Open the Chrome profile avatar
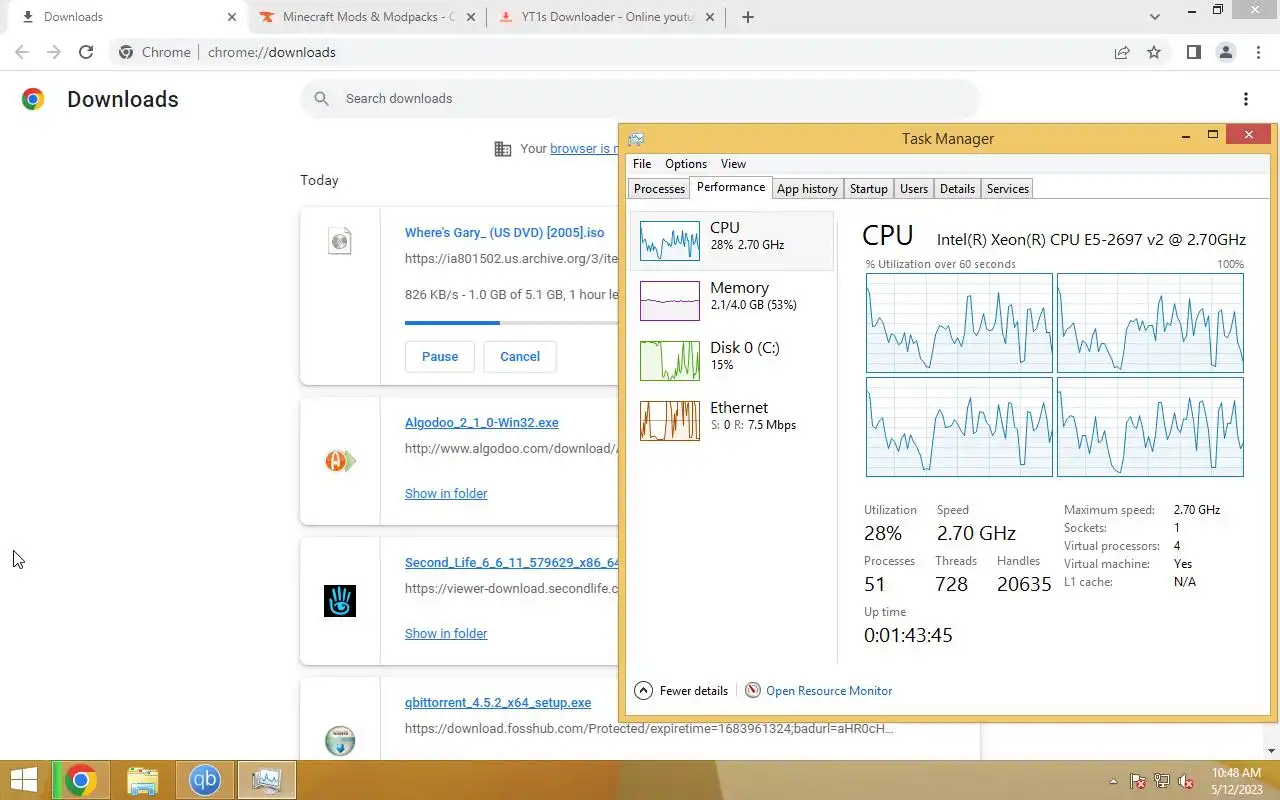Image resolution: width=1280 pixels, height=800 pixels. (x=1225, y=52)
